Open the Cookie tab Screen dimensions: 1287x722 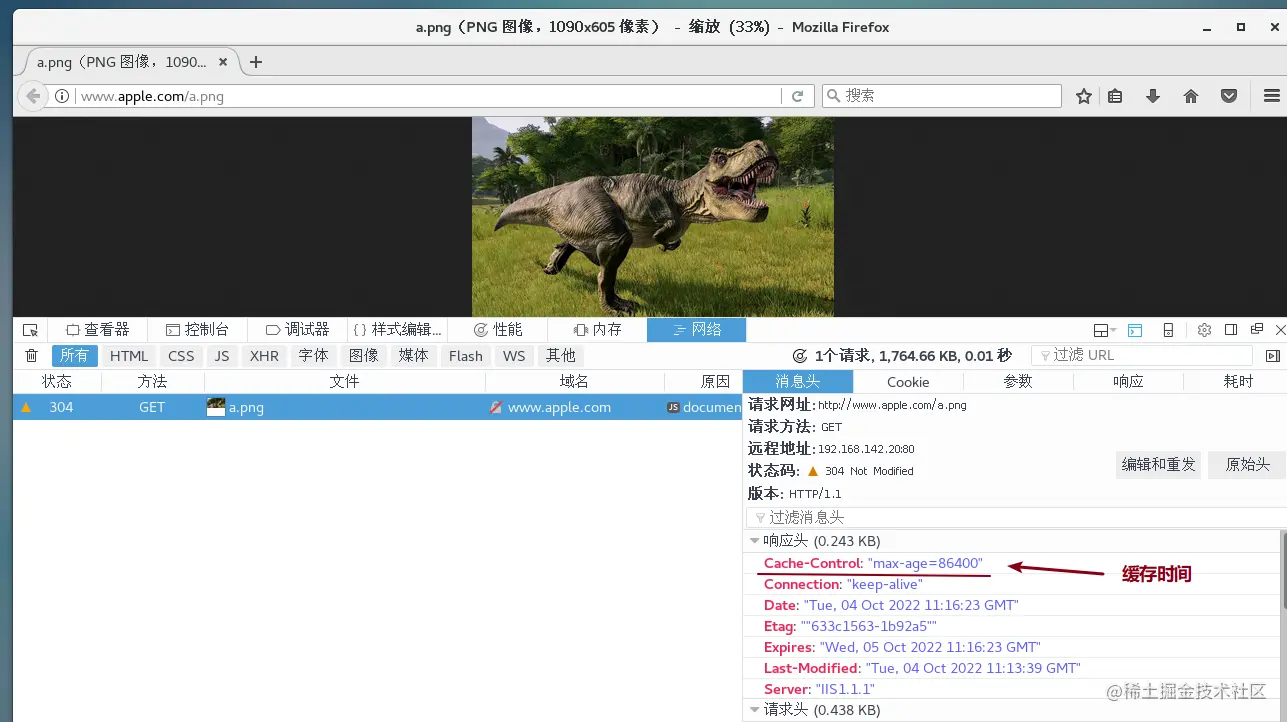point(907,381)
